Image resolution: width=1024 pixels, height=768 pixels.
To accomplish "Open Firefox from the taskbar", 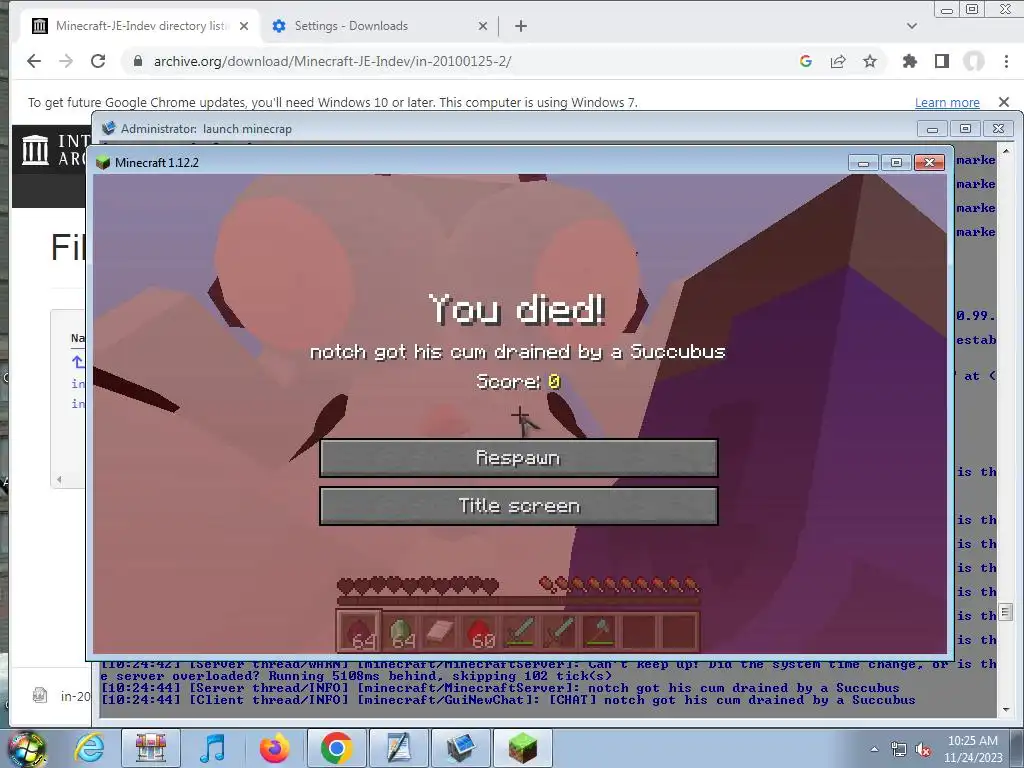I will coord(274,748).
